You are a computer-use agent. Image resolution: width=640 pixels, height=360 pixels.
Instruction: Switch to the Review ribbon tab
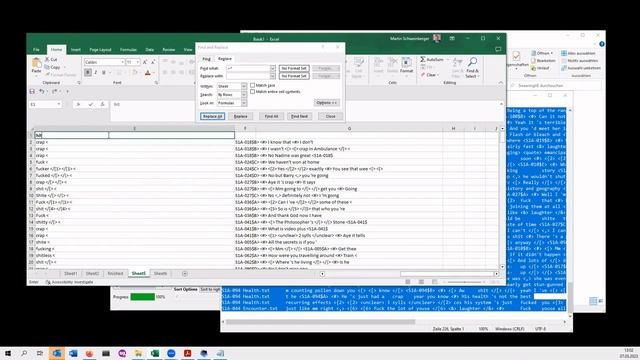(169, 49)
